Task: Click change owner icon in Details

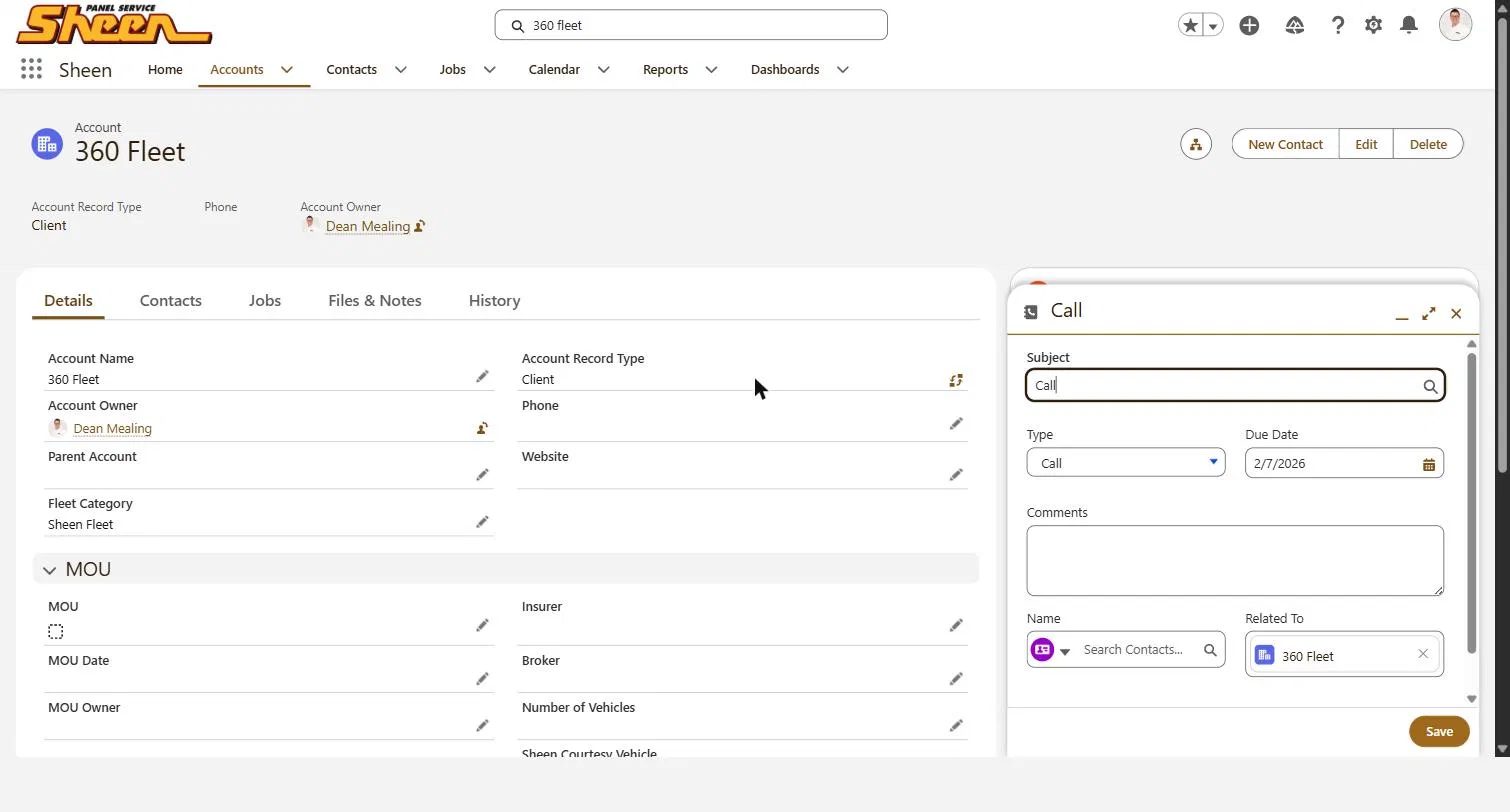Action: click(x=482, y=428)
